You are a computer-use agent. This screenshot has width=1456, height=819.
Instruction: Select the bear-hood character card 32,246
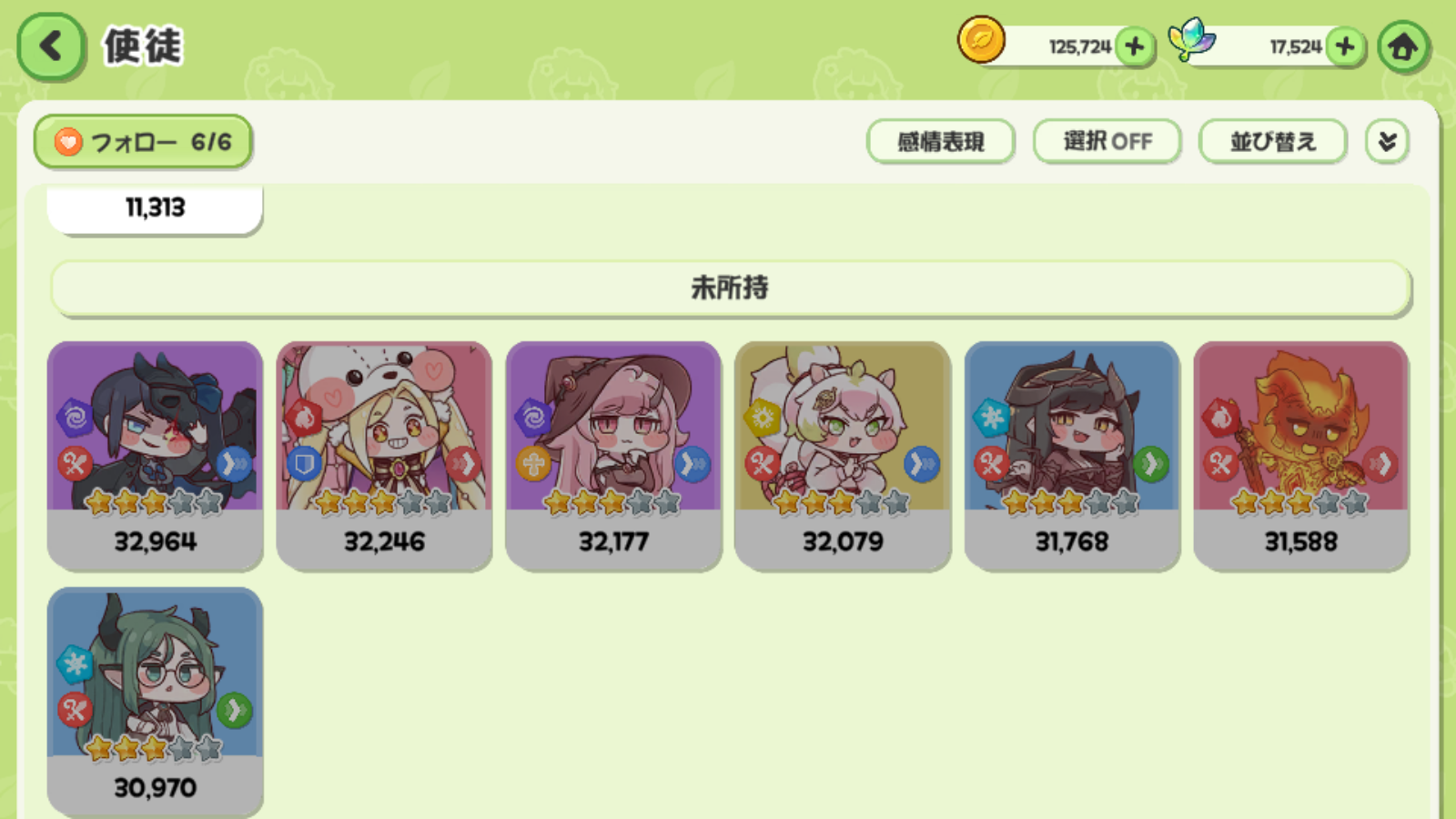coord(384,456)
